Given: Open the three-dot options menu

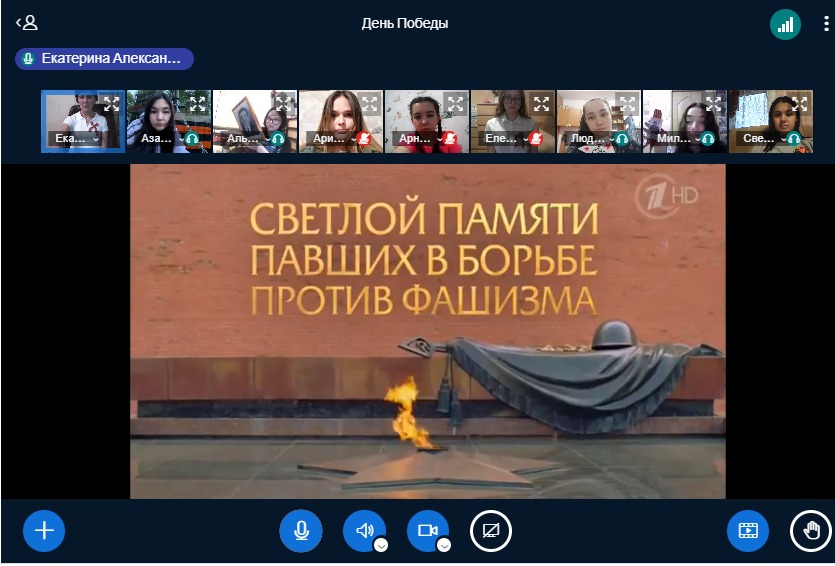Looking at the screenshot, I should pyautogui.click(x=823, y=24).
